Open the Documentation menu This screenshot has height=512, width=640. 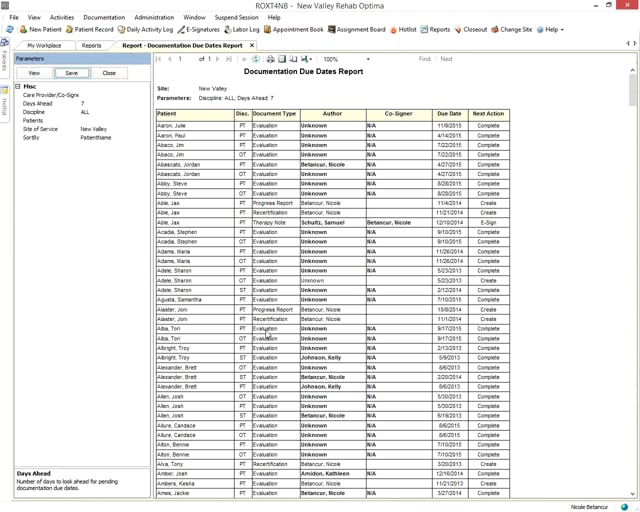pyautogui.click(x=104, y=18)
